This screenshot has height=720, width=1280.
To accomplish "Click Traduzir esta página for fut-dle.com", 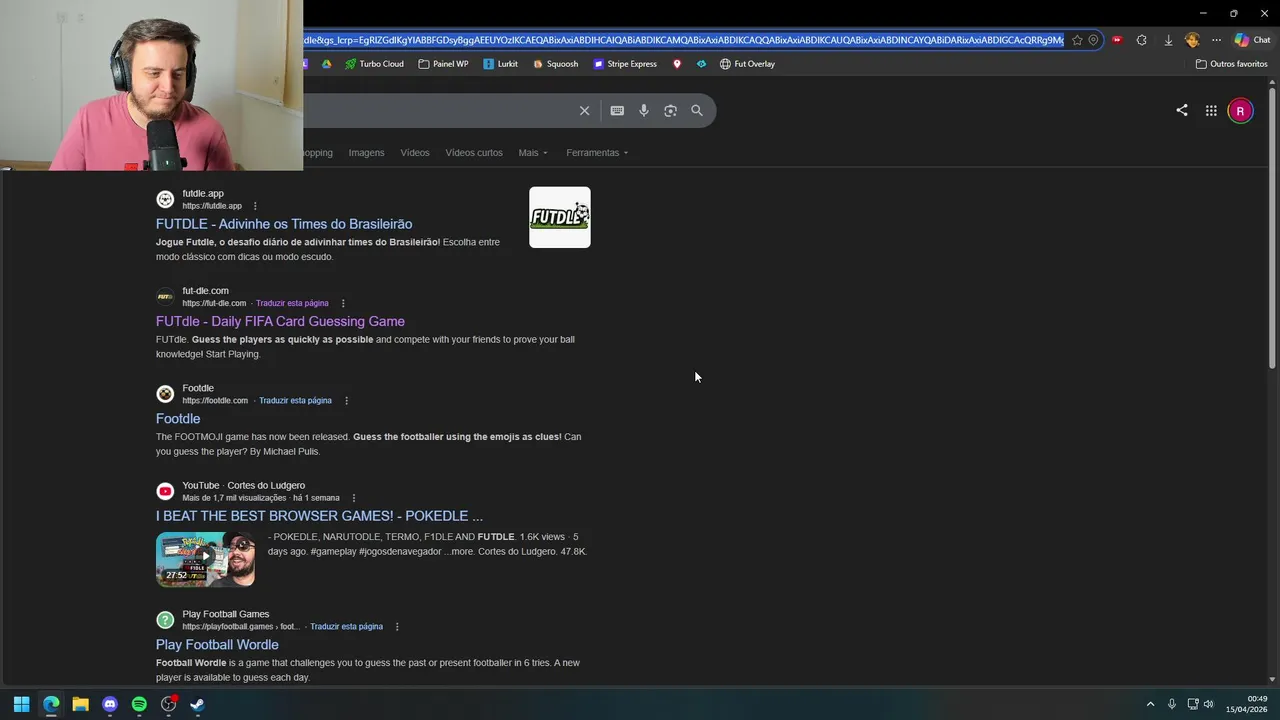I will tap(292, 303).
